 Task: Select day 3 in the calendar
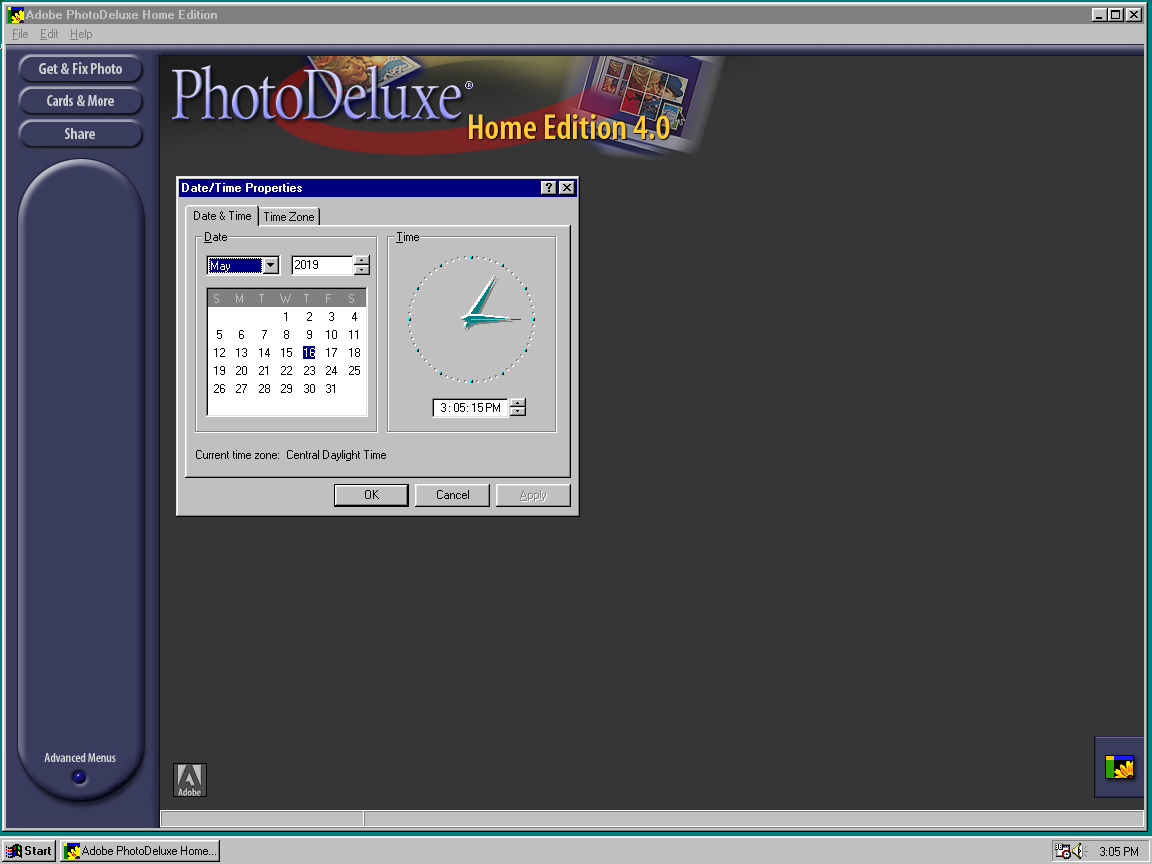click(331, 317)
